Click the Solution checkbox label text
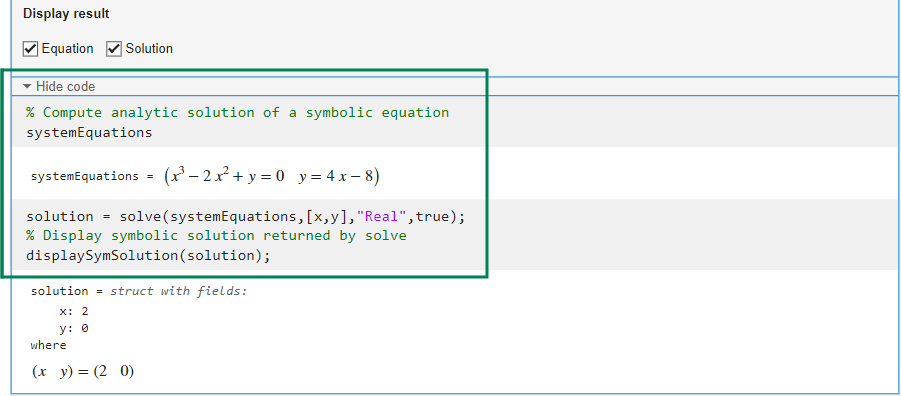Viewport: 902px width, 396px height. (x=149, y=49)
